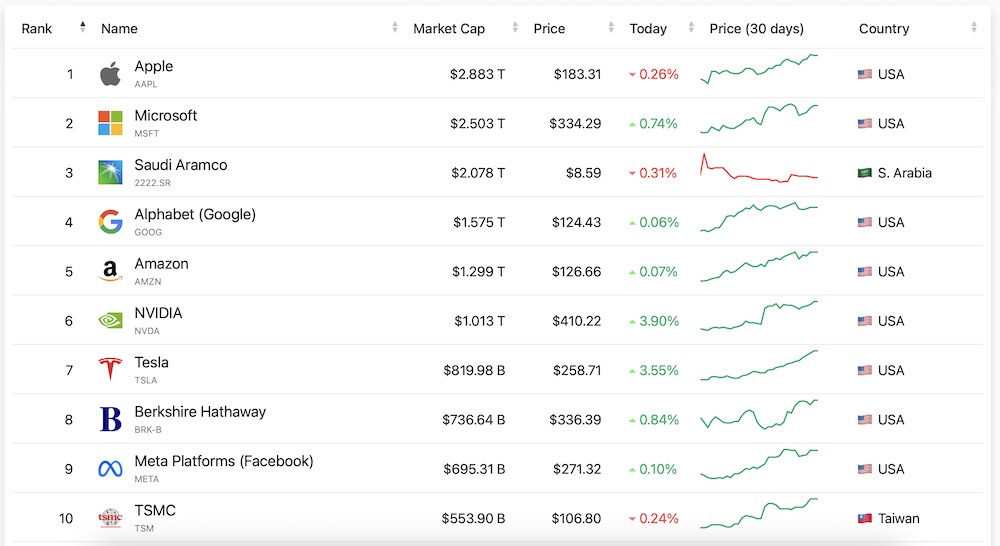Open the Berkshire Hathaway B logo

click(x=110, y=419)
